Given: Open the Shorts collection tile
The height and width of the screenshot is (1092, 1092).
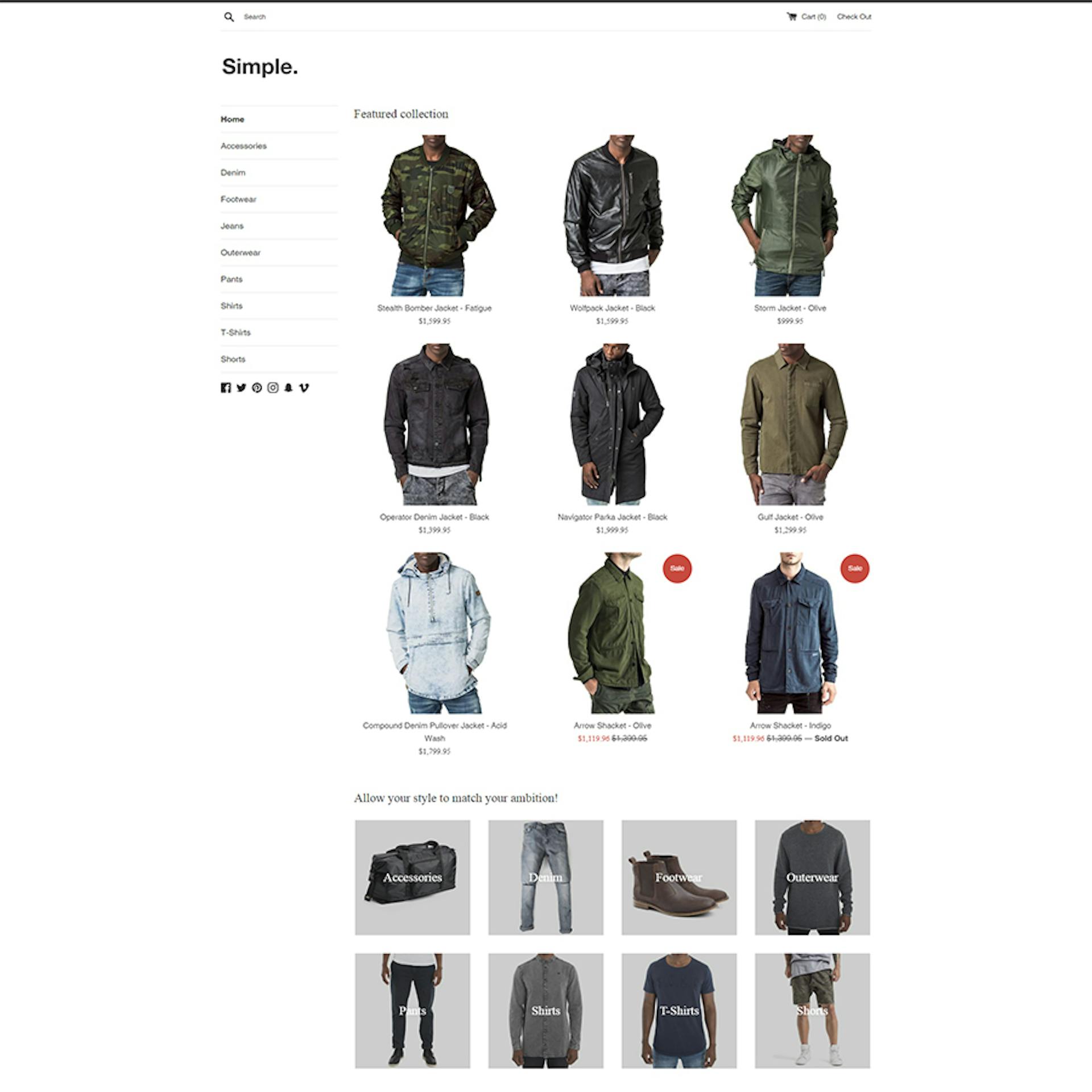Looking at the screenshot, I should (x=812, y=1011).
